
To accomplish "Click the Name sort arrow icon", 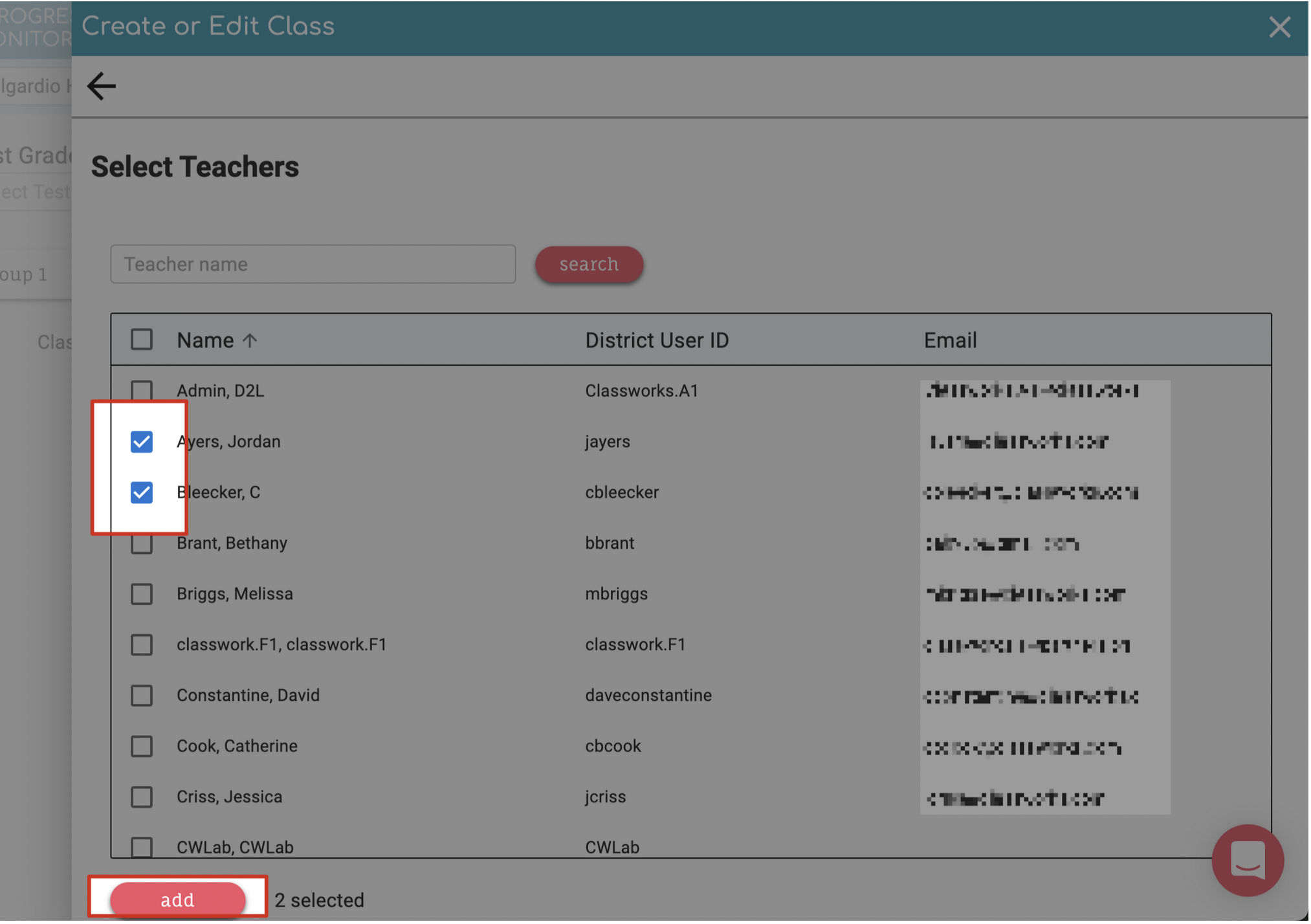I will coord(250,341).
